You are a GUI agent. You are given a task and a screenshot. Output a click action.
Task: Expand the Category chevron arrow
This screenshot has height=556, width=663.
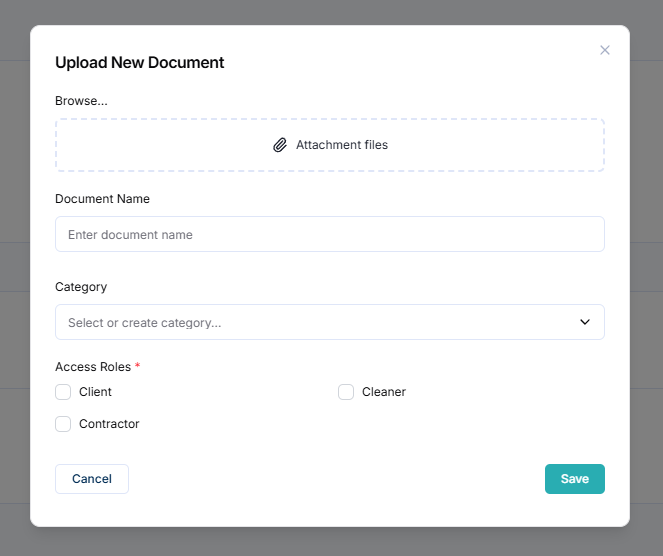pyautogui.click(x=585, y=323)
